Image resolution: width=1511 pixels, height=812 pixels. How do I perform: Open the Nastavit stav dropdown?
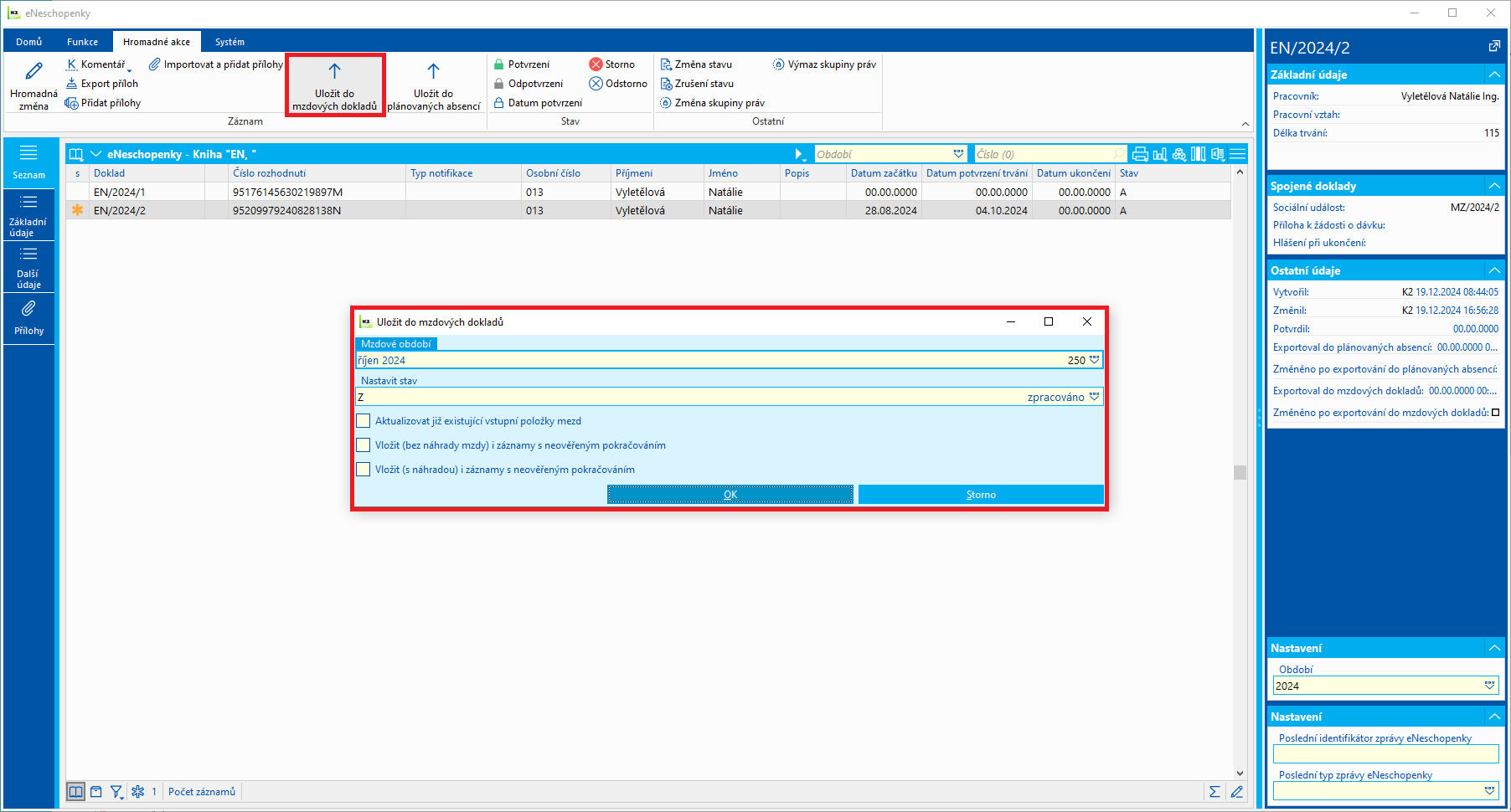pyautogui.click(x=1094, y=397)
